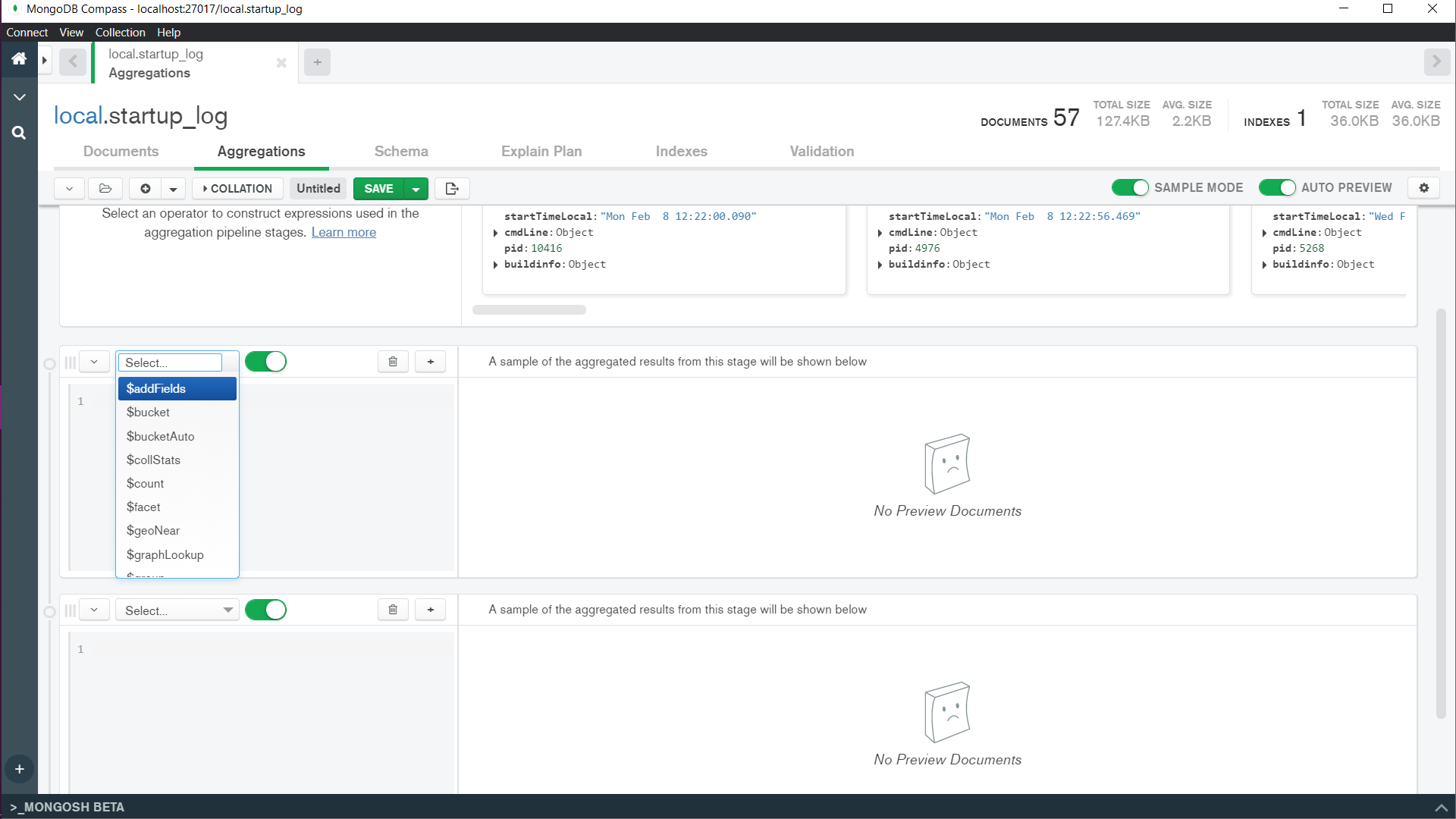The width and height of the screenshot is (1456, 819).
Task: Expand the COLLATION options
Action: (238, 188)
